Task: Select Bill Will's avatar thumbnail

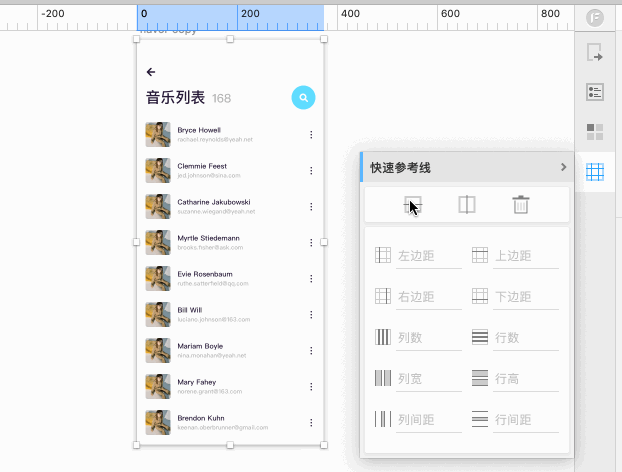Action: pos(158,315)
